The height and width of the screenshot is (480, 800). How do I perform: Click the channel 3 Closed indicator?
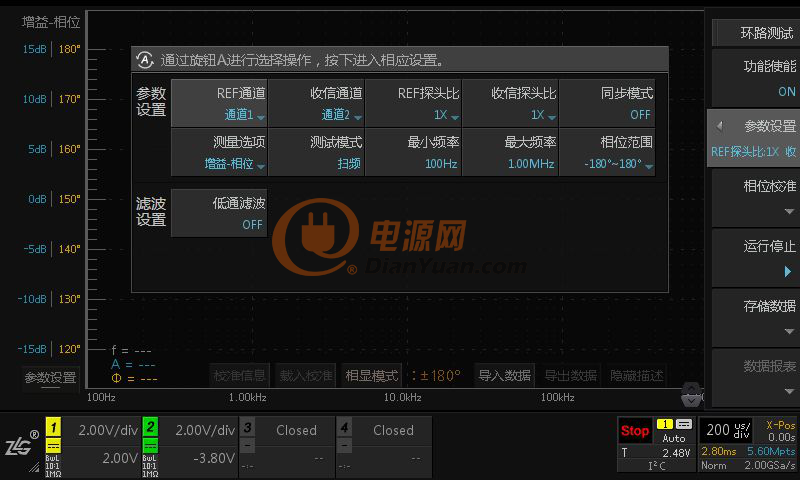click(287, 446)
